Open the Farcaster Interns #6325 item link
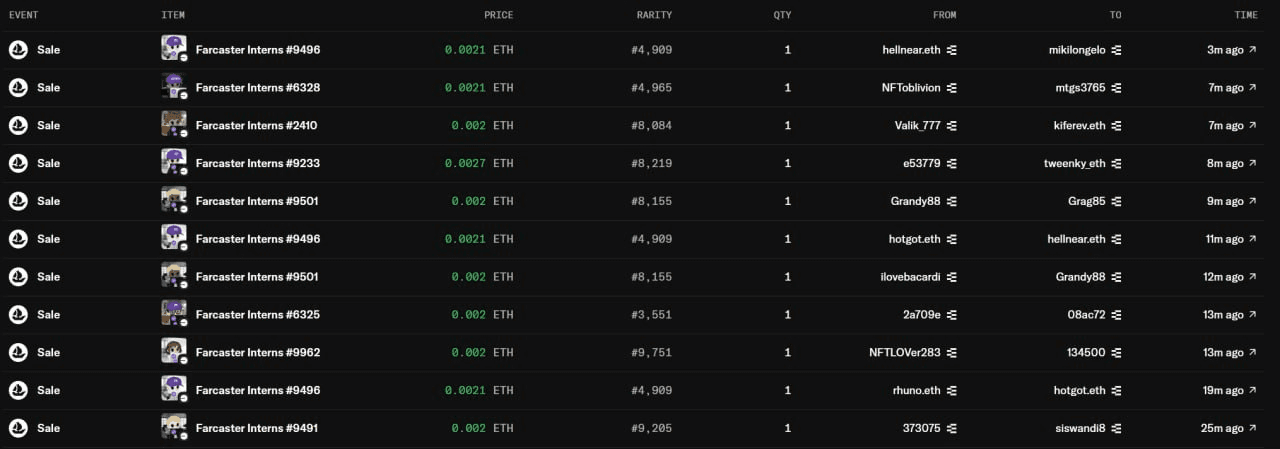The height and width of the screenshot is (449, 1280). click(257, 315)
